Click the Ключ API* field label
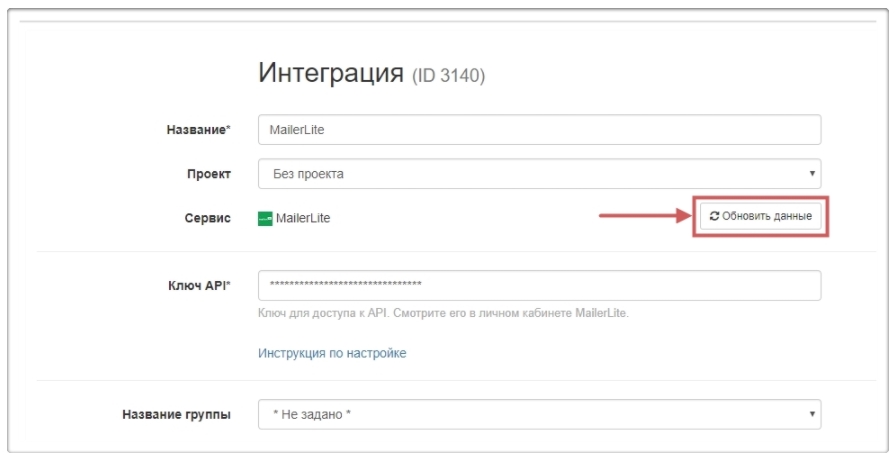The image size is (895, 468). [x=199, y=285]
